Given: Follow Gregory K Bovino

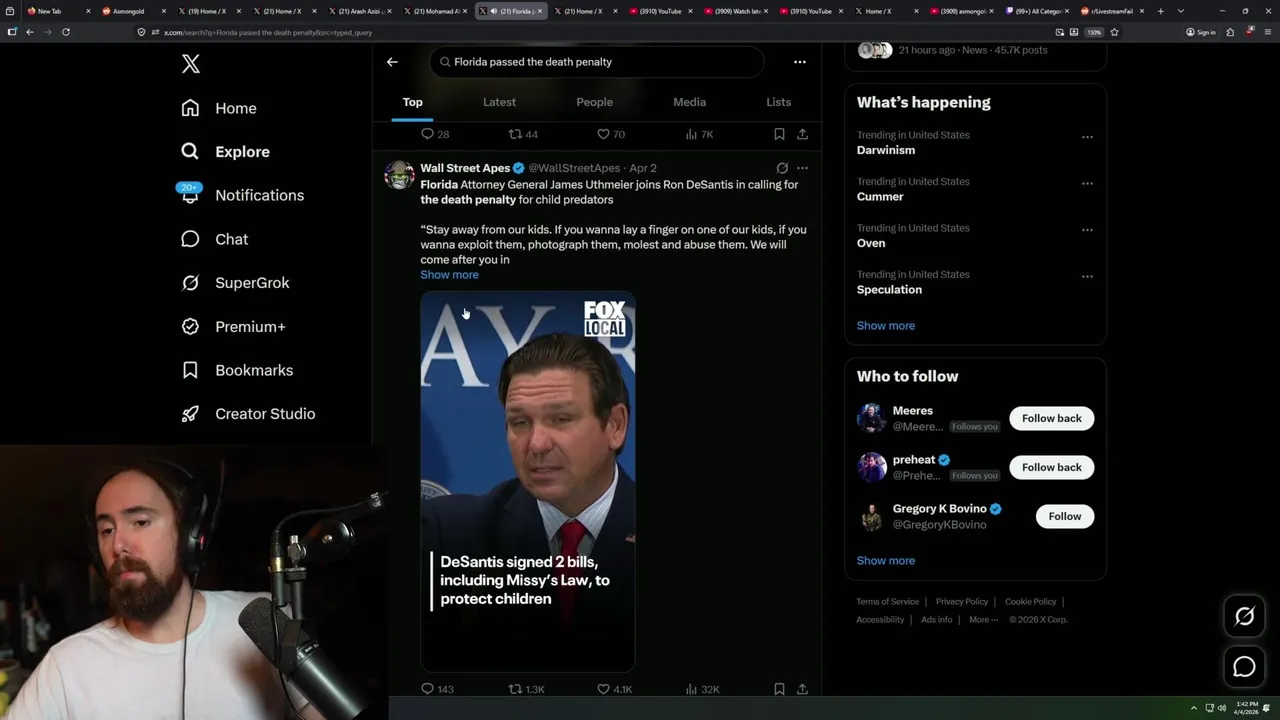Looking at the screenshot, I should [1064, 516].
